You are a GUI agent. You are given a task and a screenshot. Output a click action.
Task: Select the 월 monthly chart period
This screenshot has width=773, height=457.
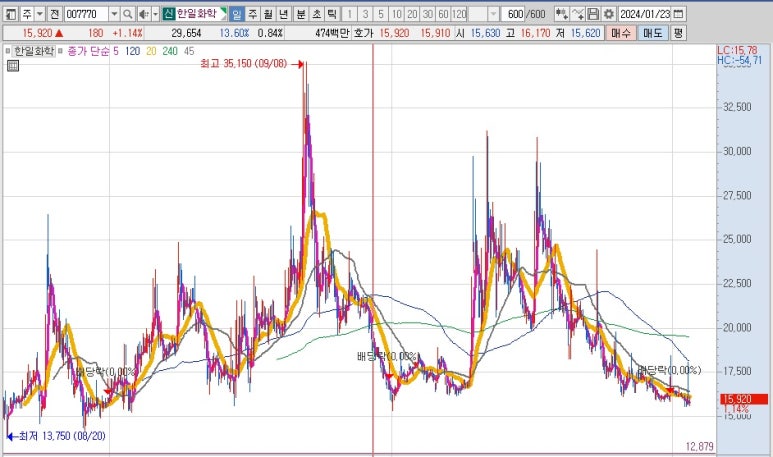tap(268, 14)
